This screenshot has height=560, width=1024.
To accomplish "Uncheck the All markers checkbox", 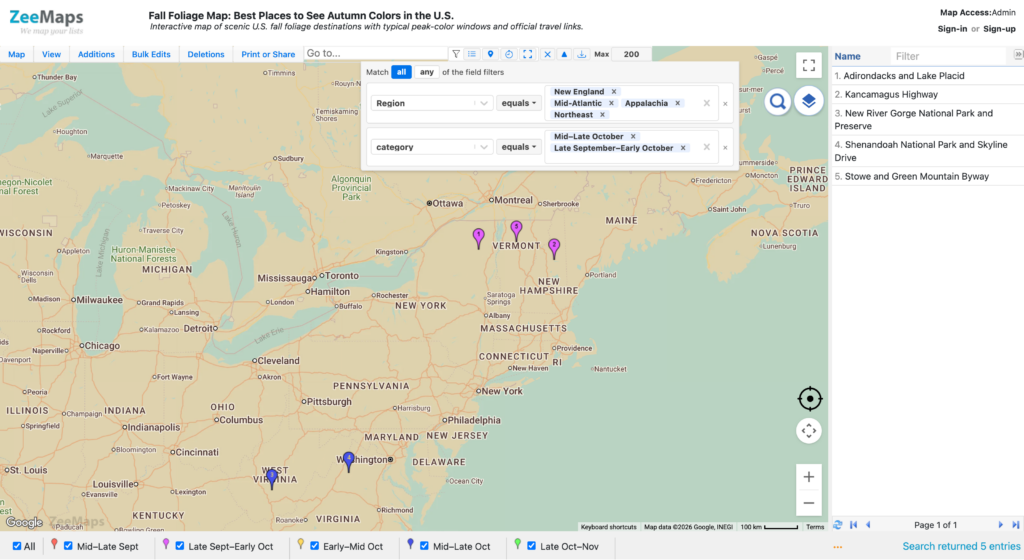I will (17, 546).
